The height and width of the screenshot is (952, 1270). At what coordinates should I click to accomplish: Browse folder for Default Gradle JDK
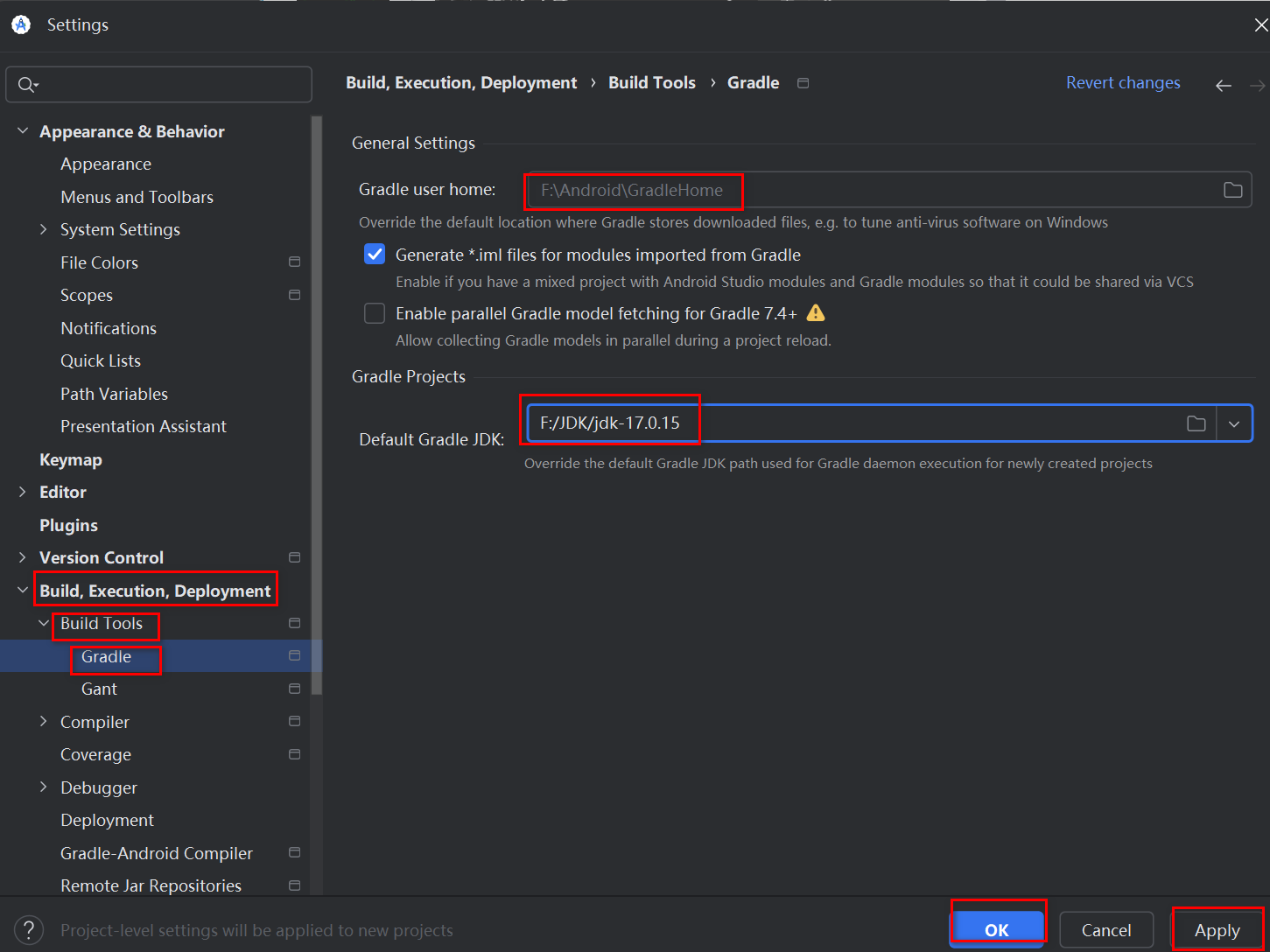pyautogui.click(x=1196, y=423)
